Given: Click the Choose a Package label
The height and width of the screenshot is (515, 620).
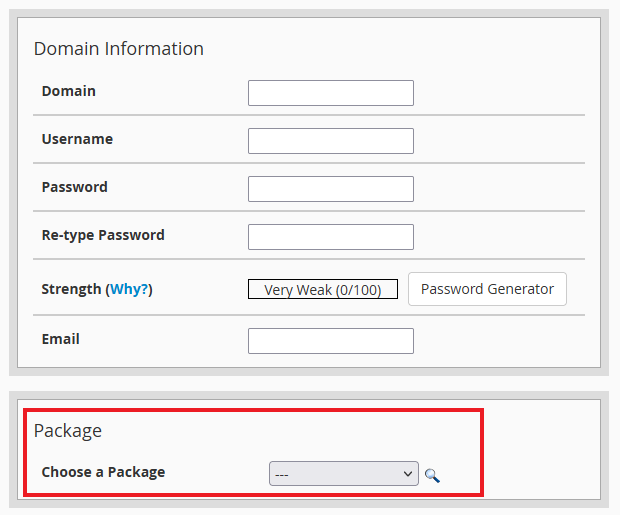Looking at the screenshot, I should [103, 472].
